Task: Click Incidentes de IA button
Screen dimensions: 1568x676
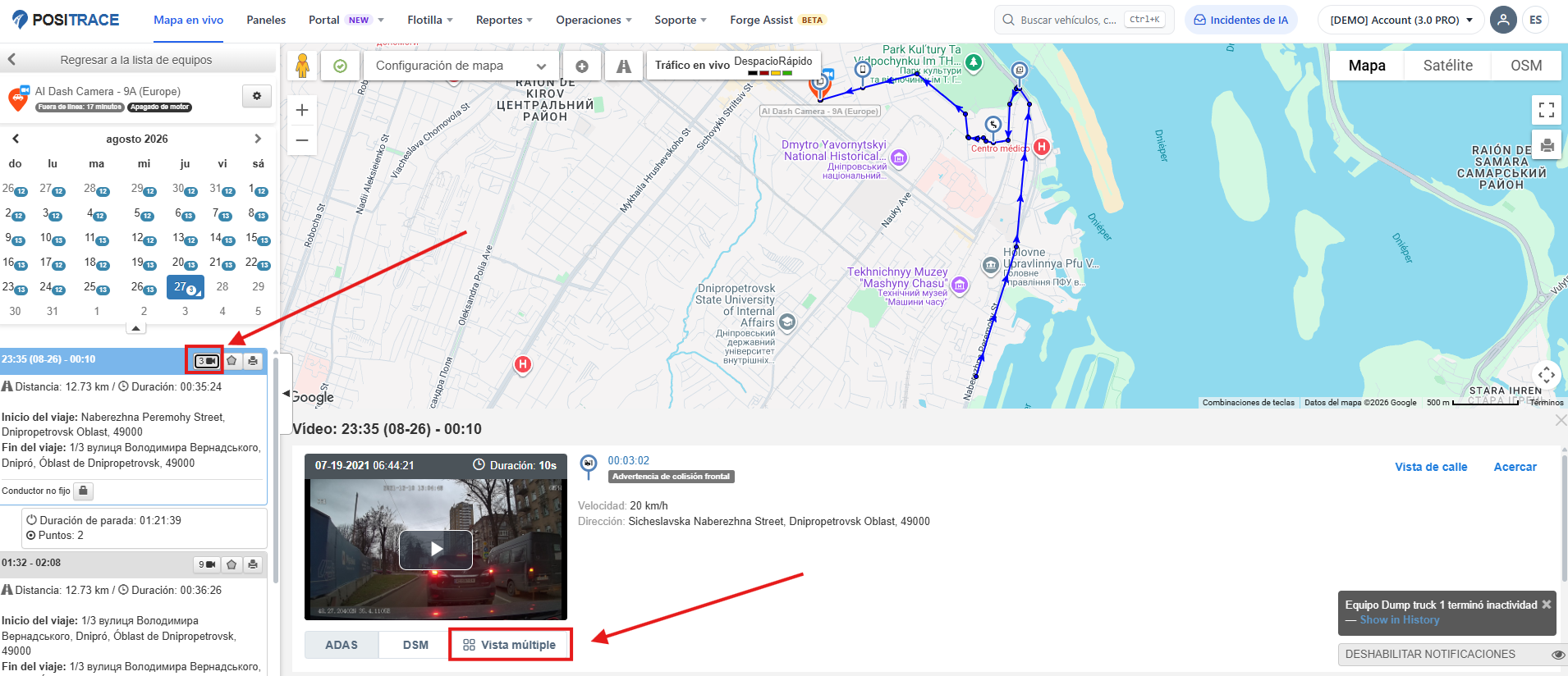Action: click(x=1241, y=20)
